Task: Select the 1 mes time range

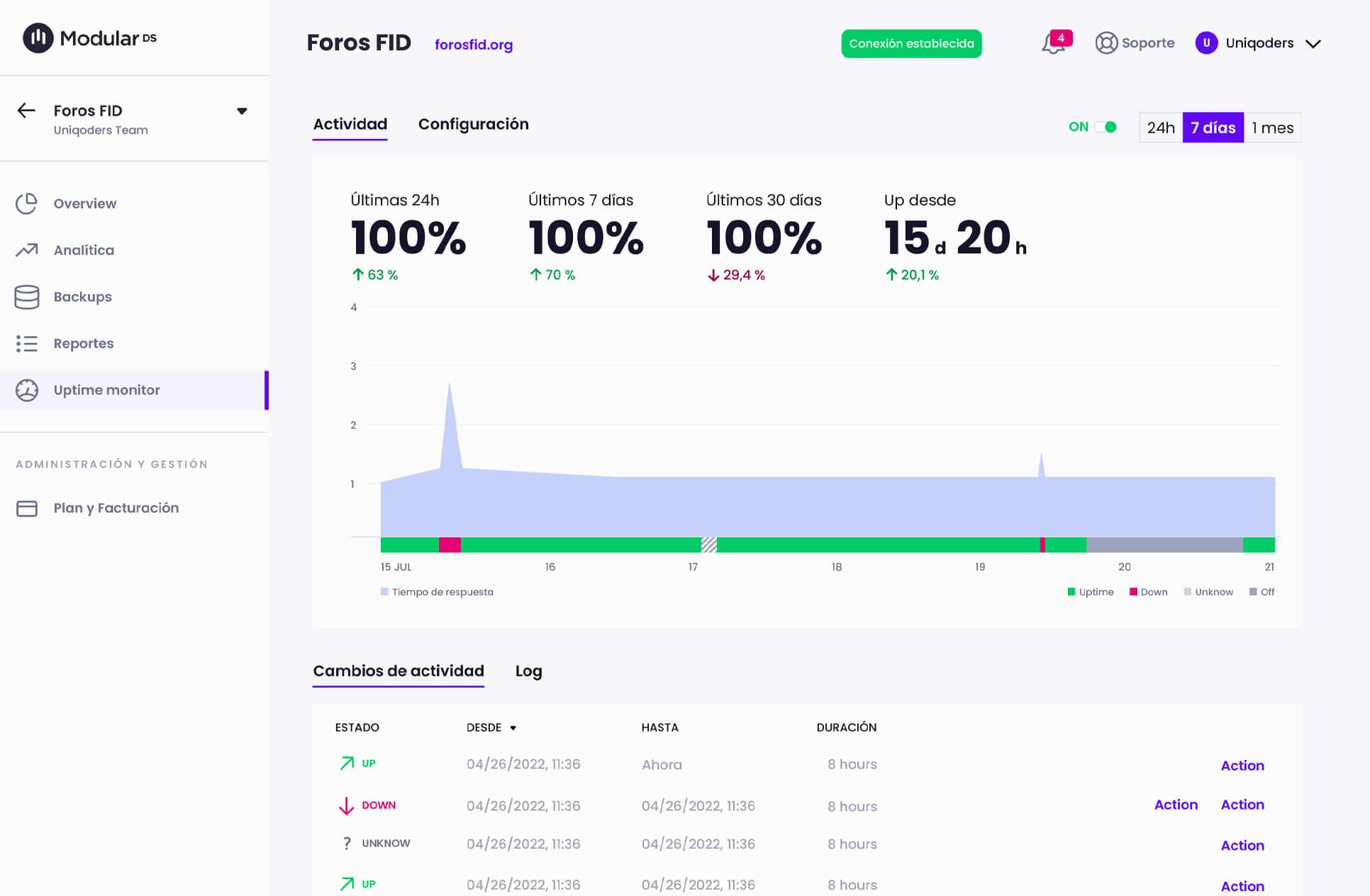Action: 1272,128
